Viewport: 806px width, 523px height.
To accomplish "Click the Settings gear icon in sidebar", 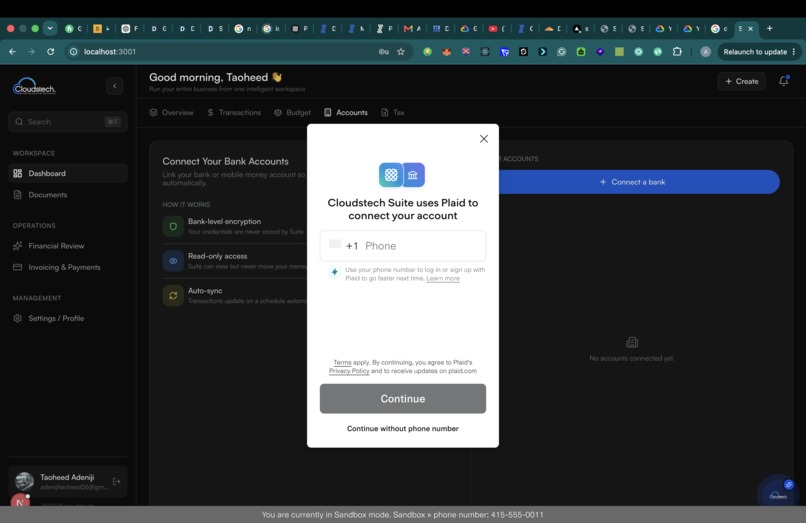I will (x=17, y=318).
